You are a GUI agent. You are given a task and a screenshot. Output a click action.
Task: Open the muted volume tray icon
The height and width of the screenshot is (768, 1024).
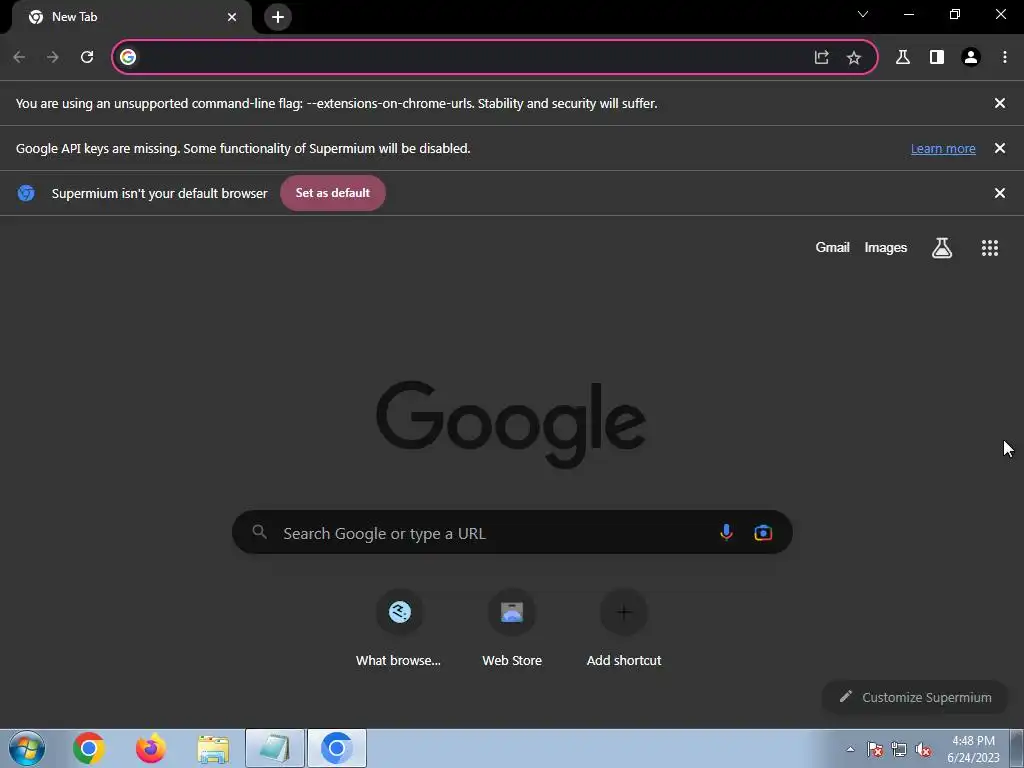(923, 749)
